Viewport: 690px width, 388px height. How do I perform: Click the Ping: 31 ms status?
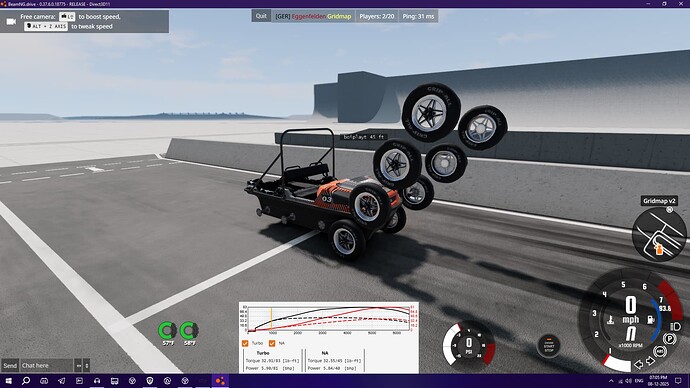[418, 16]
